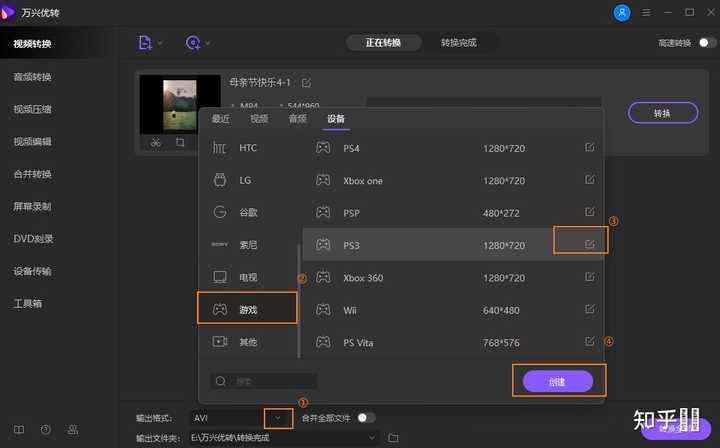This screenshot has width=720, height=448.
Task: Edit Xbox one preset settings icon
Action: 590,179
